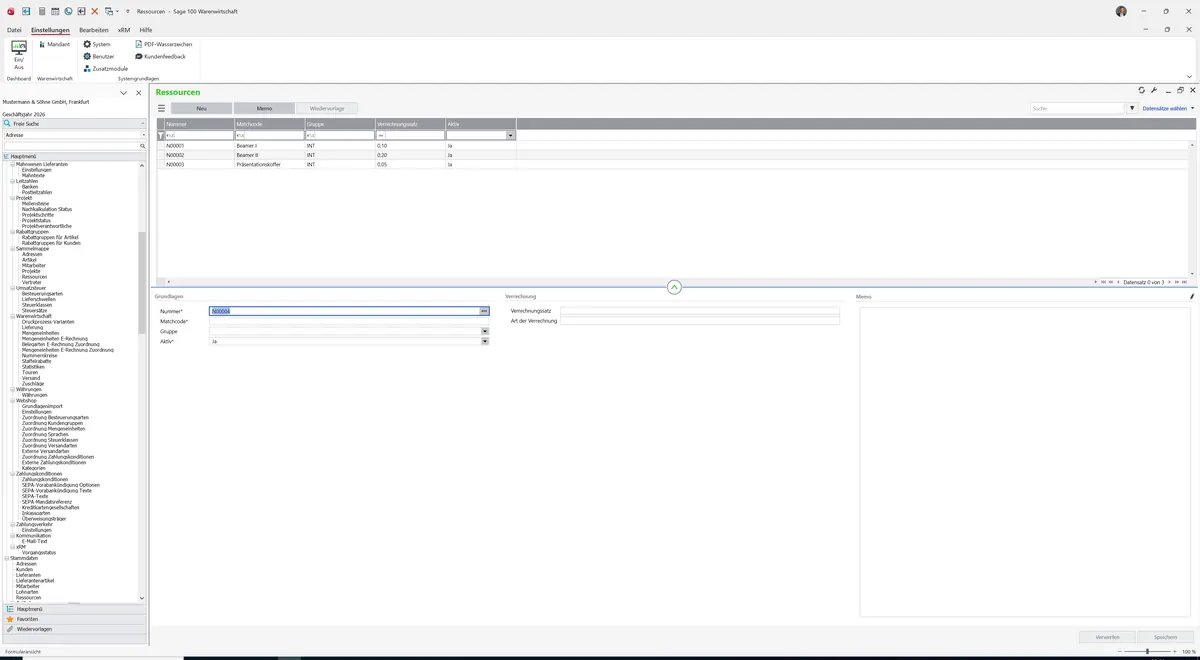Open System settings in the ribbon
The width and height of the screenshot is (1200, 660).
[x=97, y=44]
